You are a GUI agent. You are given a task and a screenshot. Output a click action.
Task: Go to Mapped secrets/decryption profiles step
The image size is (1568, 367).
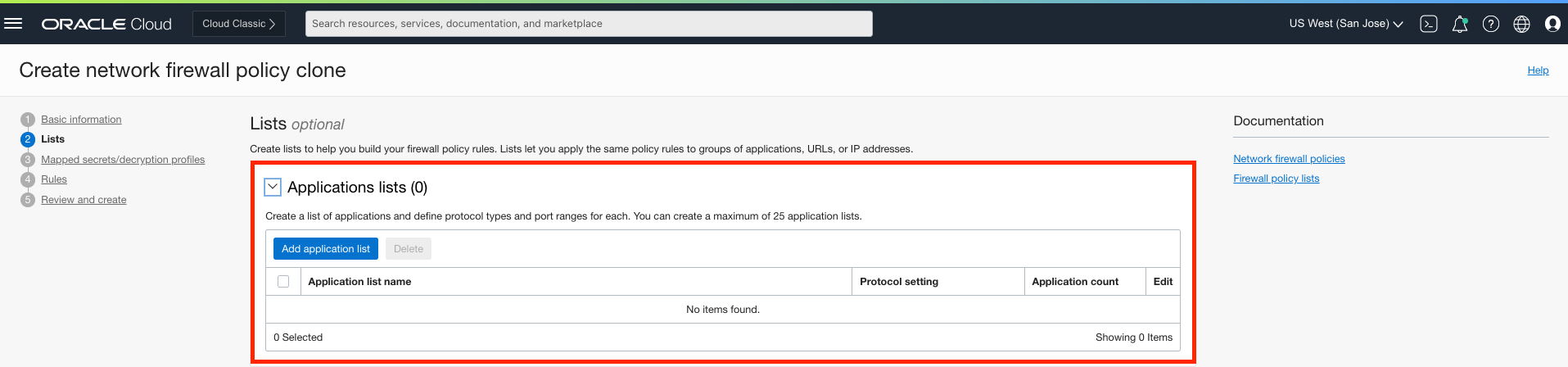[x=123, y=160]
